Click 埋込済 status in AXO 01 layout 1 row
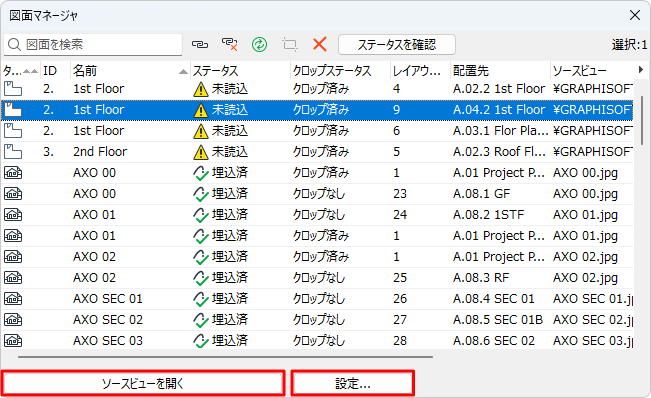651x398 pixels. 229,236
